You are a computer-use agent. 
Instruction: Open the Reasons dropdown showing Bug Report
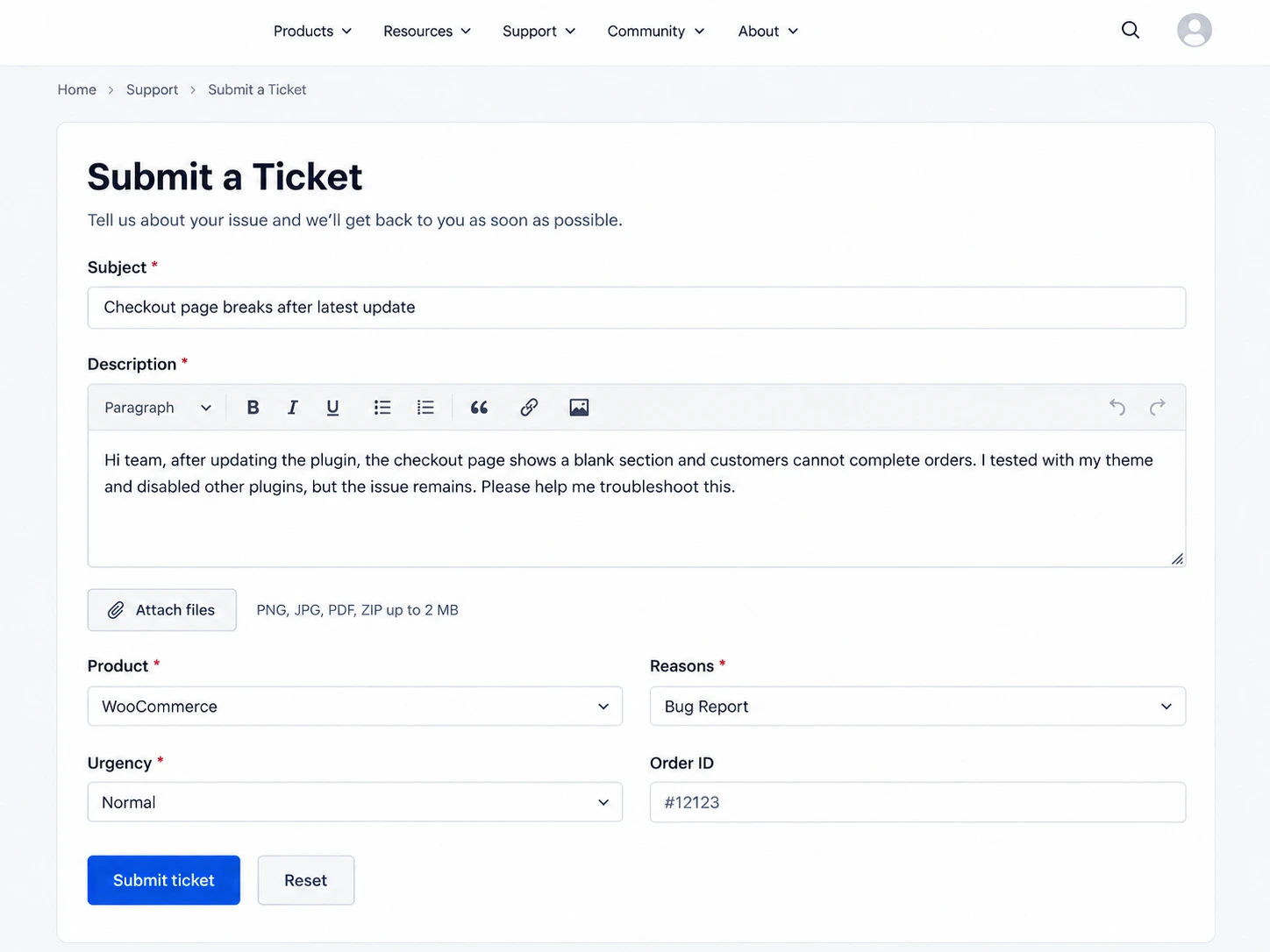point(917,707)
